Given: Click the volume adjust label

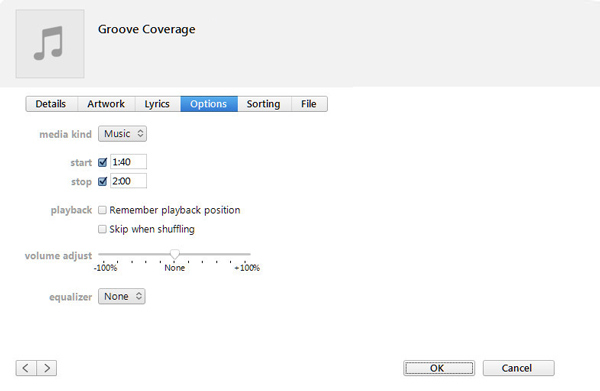Looking at the screenshot, I should pos(58,256).
